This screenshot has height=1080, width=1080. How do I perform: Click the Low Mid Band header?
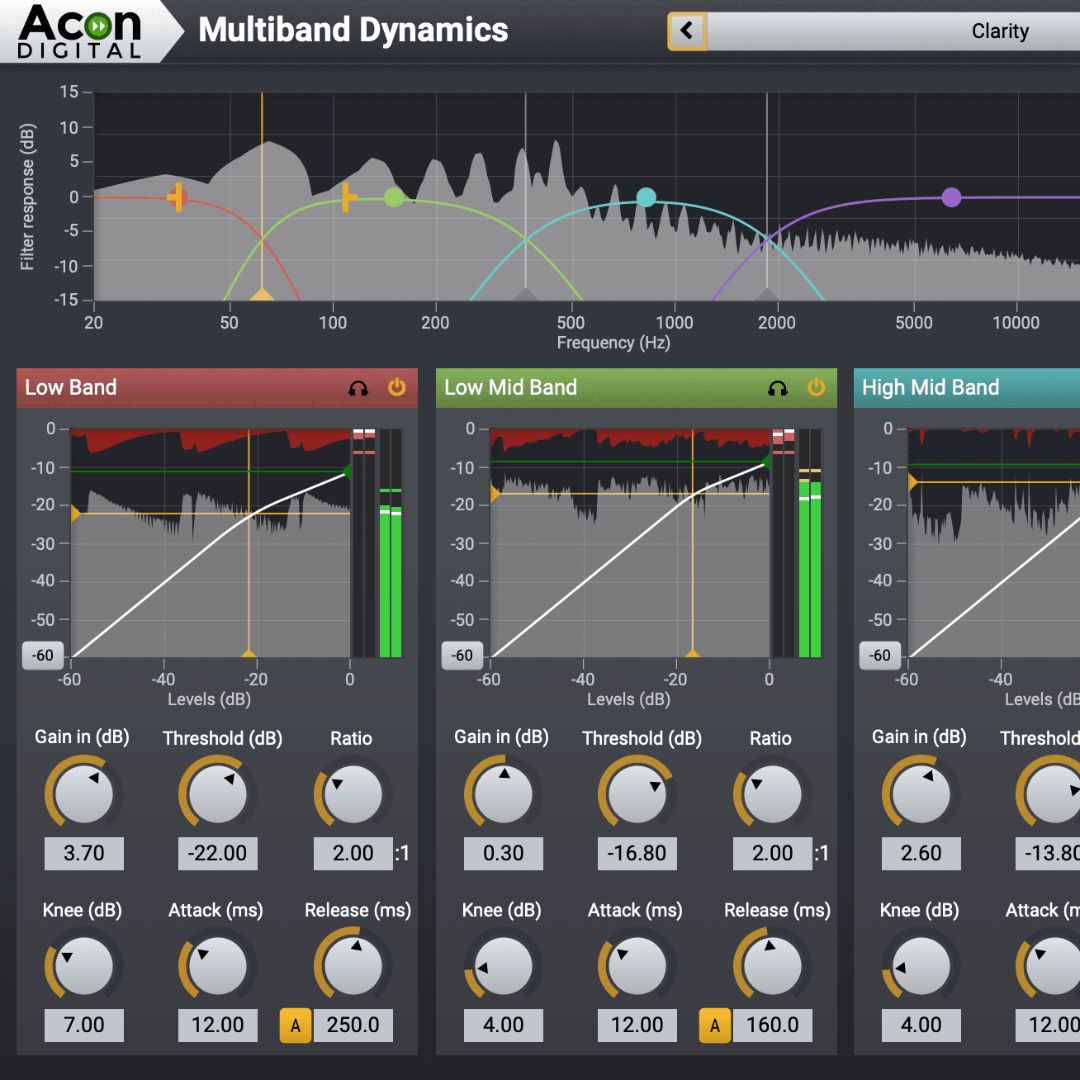[x=636, y=388]
